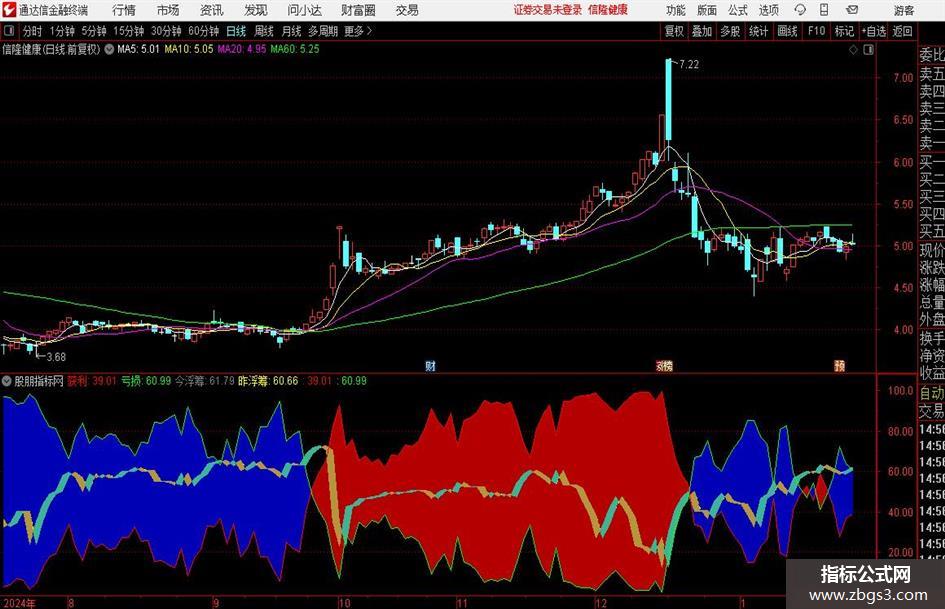Image resolution: width=945 pixels, height=609 pixels.
Task: Switch to 分时 view
Action: coord(32,31)
